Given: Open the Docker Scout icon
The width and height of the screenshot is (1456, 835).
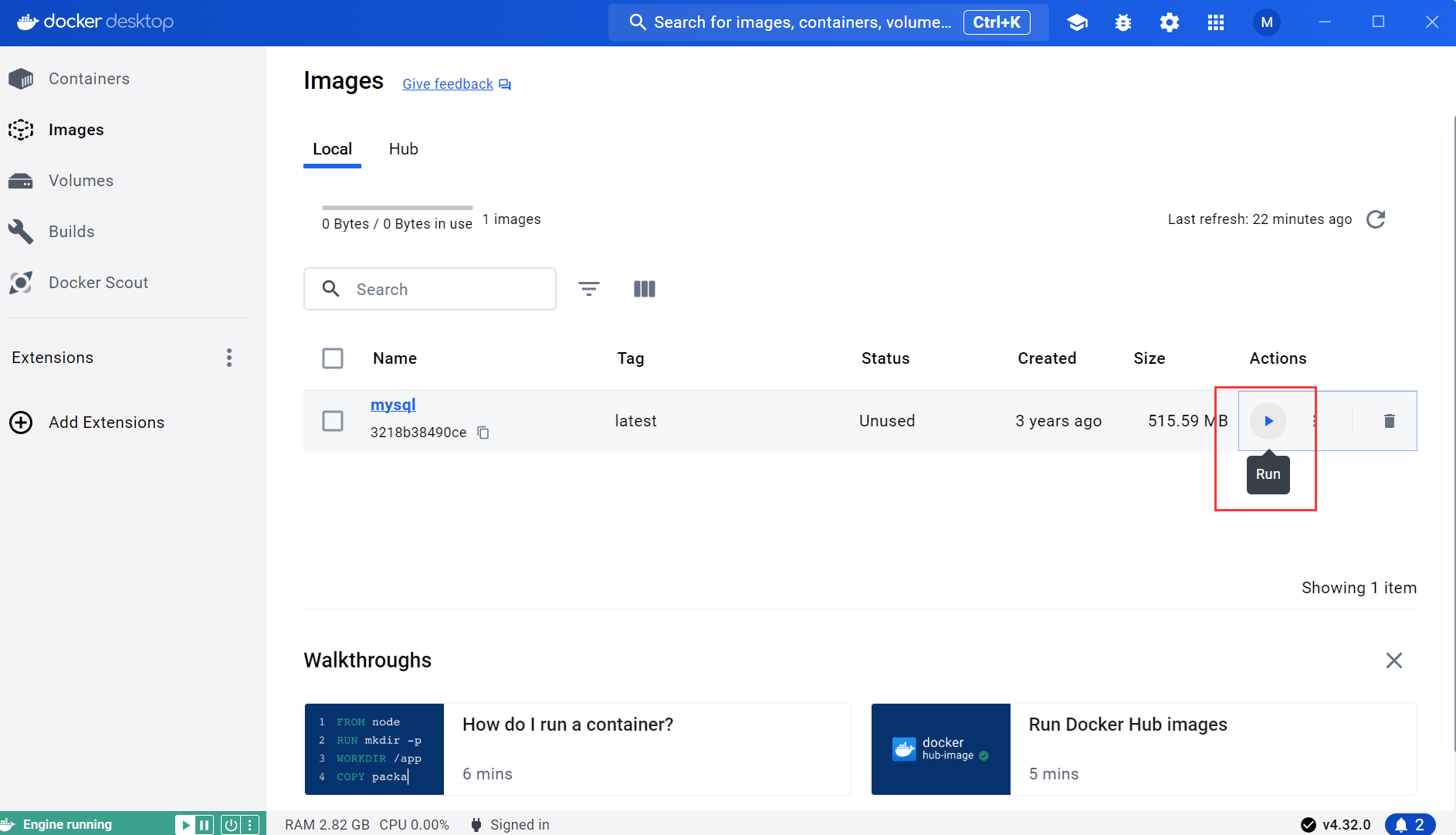Looking at the screenshot, I should coord(21,283).
